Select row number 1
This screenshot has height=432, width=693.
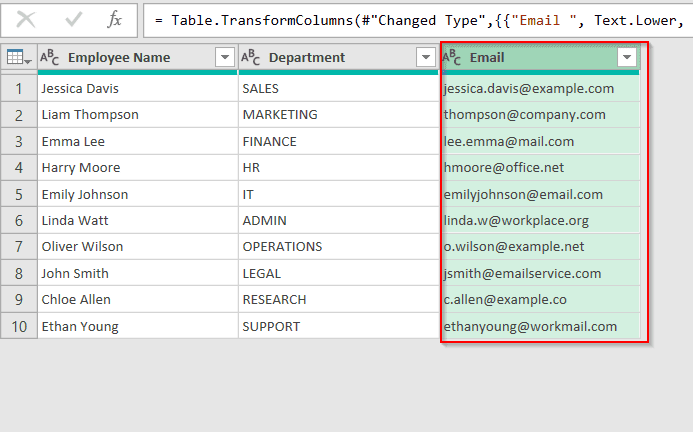[19, 88]
